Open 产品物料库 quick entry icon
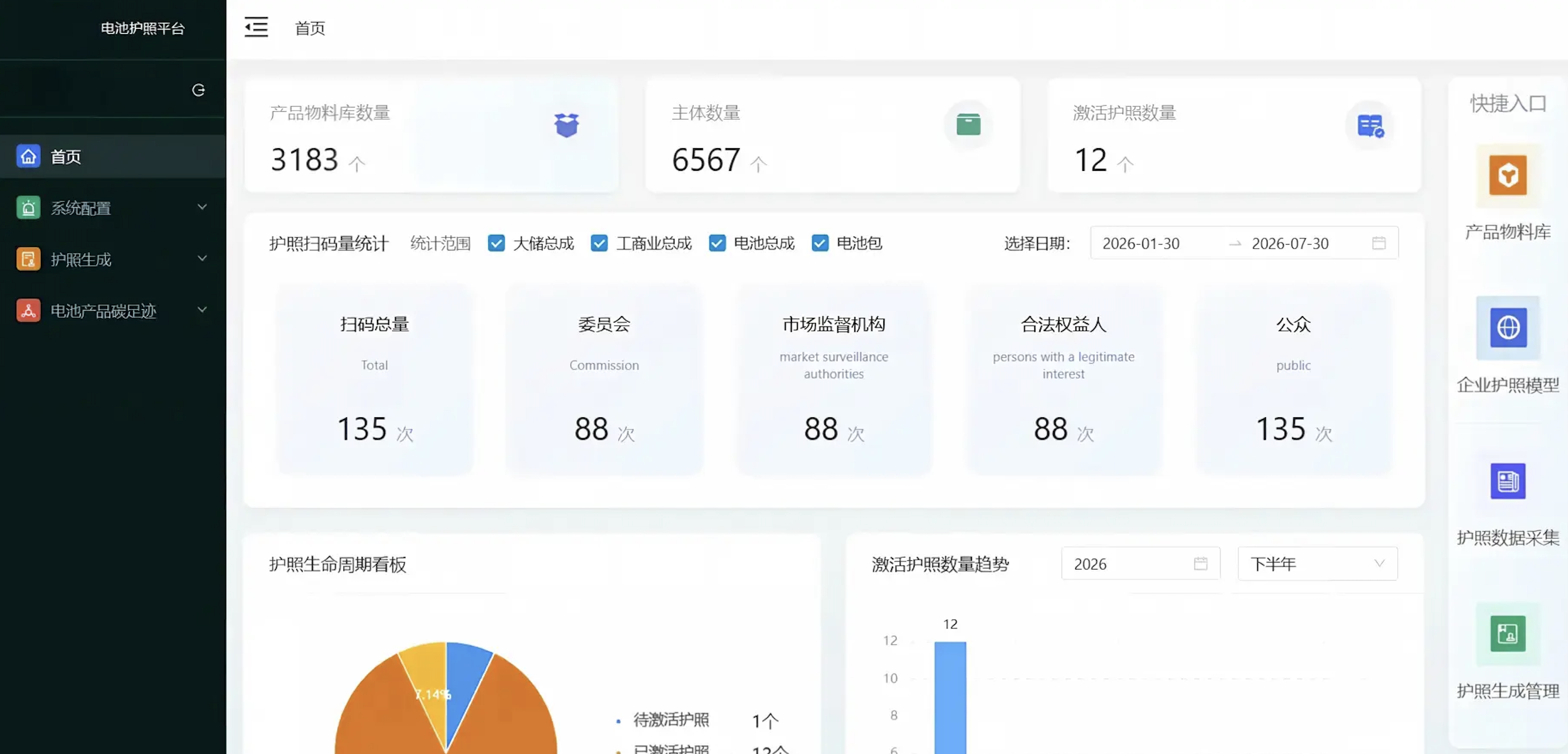The image size is (1568, 754). (1508, 175)
